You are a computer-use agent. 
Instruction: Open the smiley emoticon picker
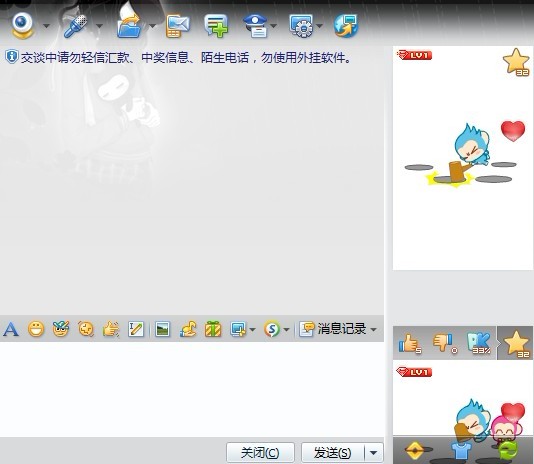[36, 329]
